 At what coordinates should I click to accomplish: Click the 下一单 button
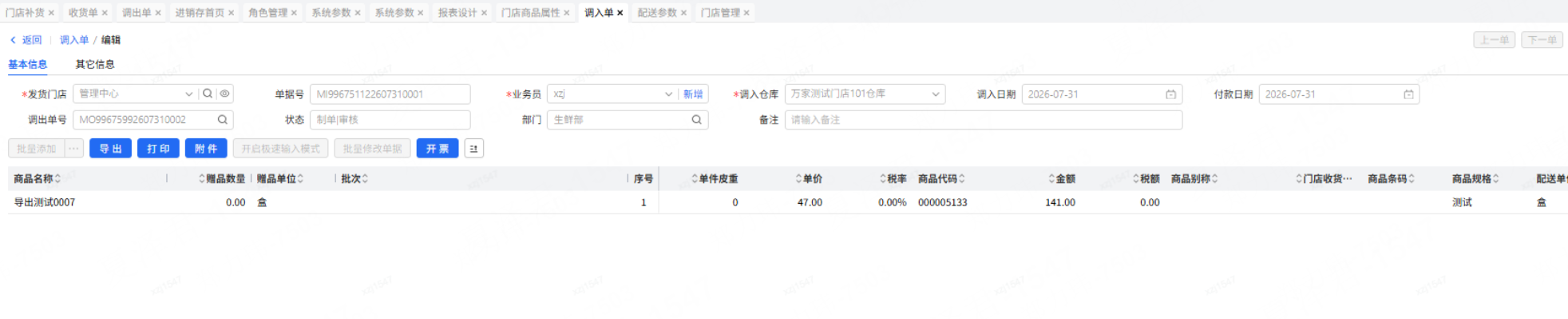pyautogui.click(x=1542, y=40)
